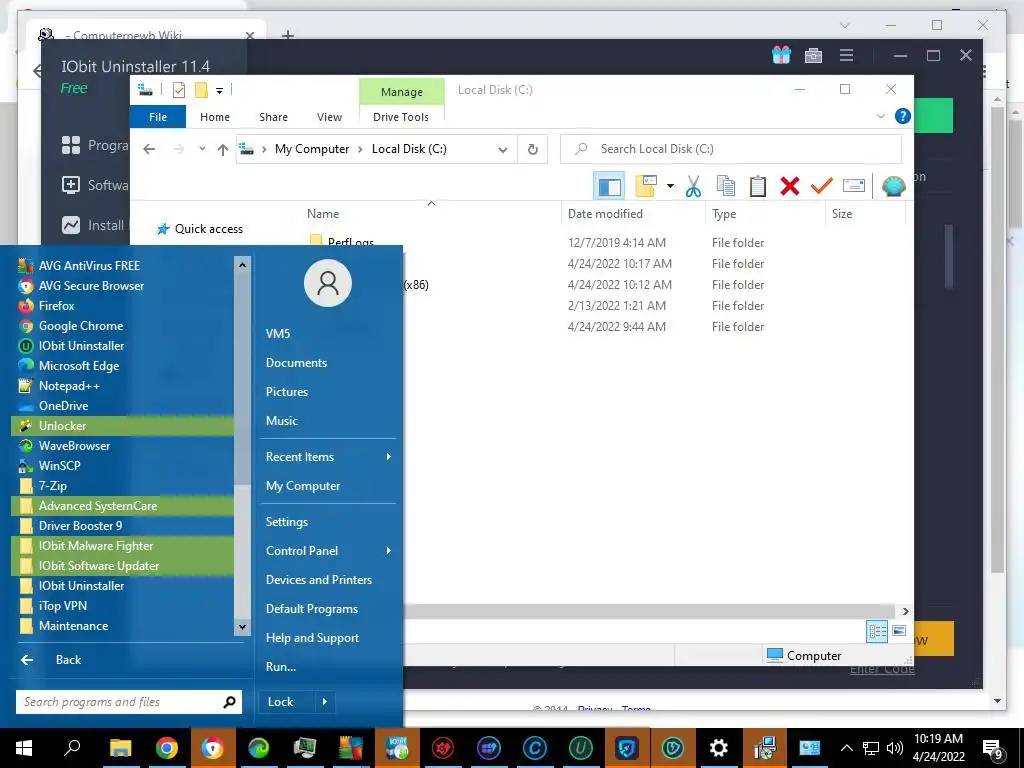Open File Explorer from taskbar

[120, 748]
